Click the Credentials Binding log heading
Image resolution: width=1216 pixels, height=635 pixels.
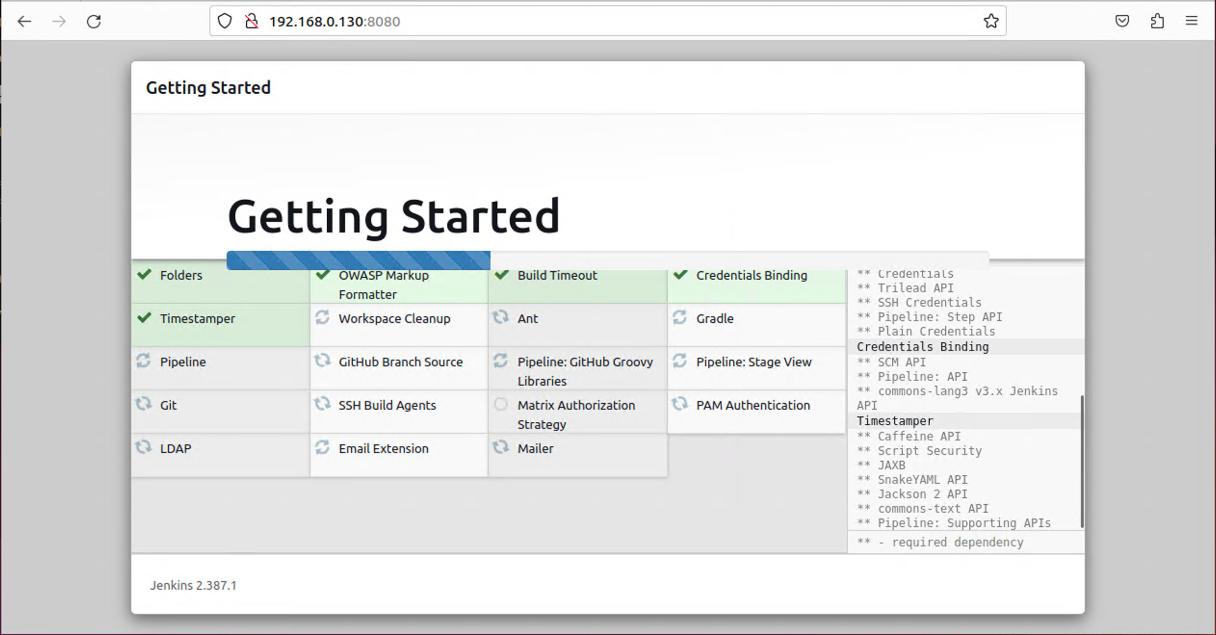coord(922,347)
